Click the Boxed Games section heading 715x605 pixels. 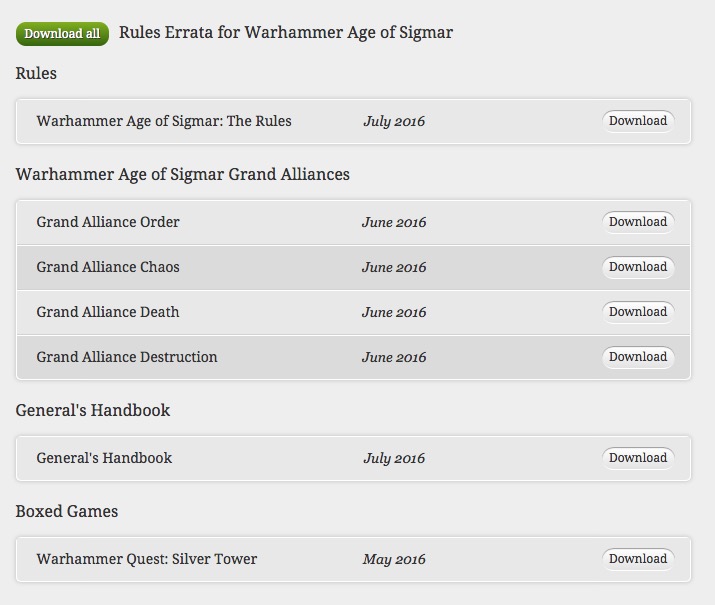tap(67, 512)
